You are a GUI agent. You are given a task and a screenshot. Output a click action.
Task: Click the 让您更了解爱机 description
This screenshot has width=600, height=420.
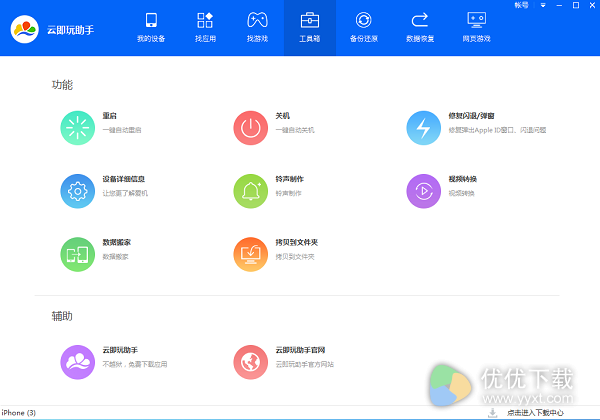125,193
